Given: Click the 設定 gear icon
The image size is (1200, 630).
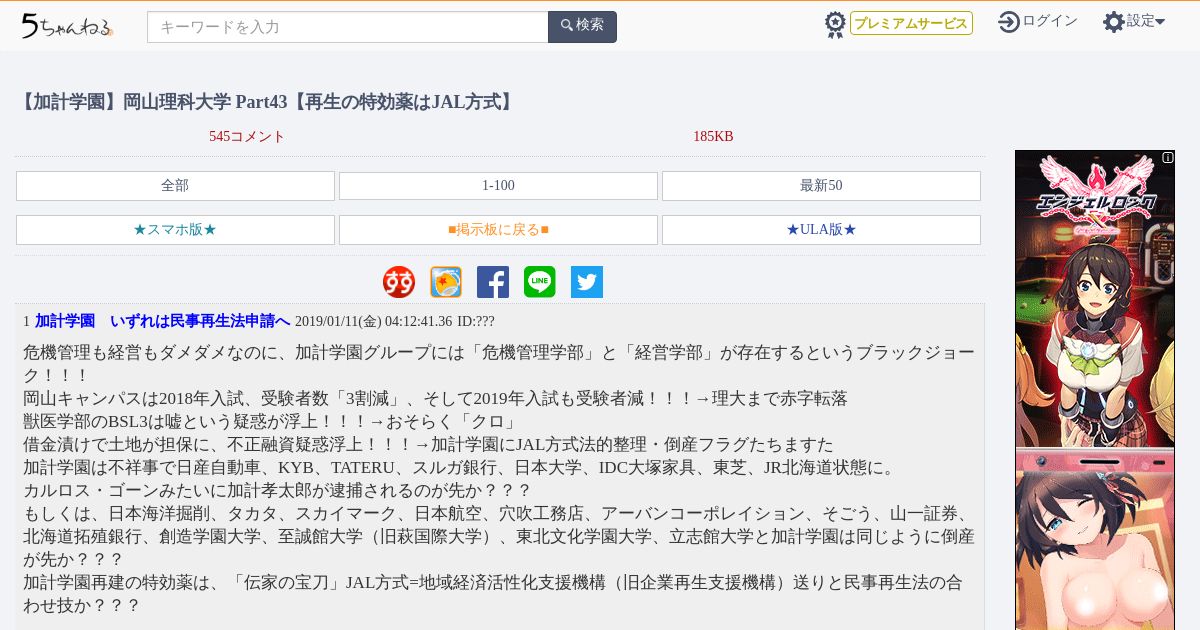Looking at the screenshot, I should point(1114,22).
